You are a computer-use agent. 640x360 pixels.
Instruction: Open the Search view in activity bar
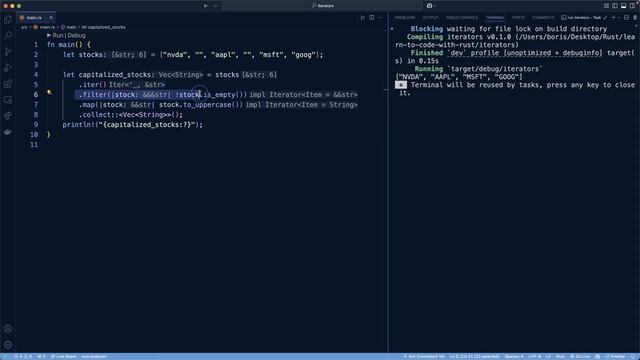tap(8, 36)
